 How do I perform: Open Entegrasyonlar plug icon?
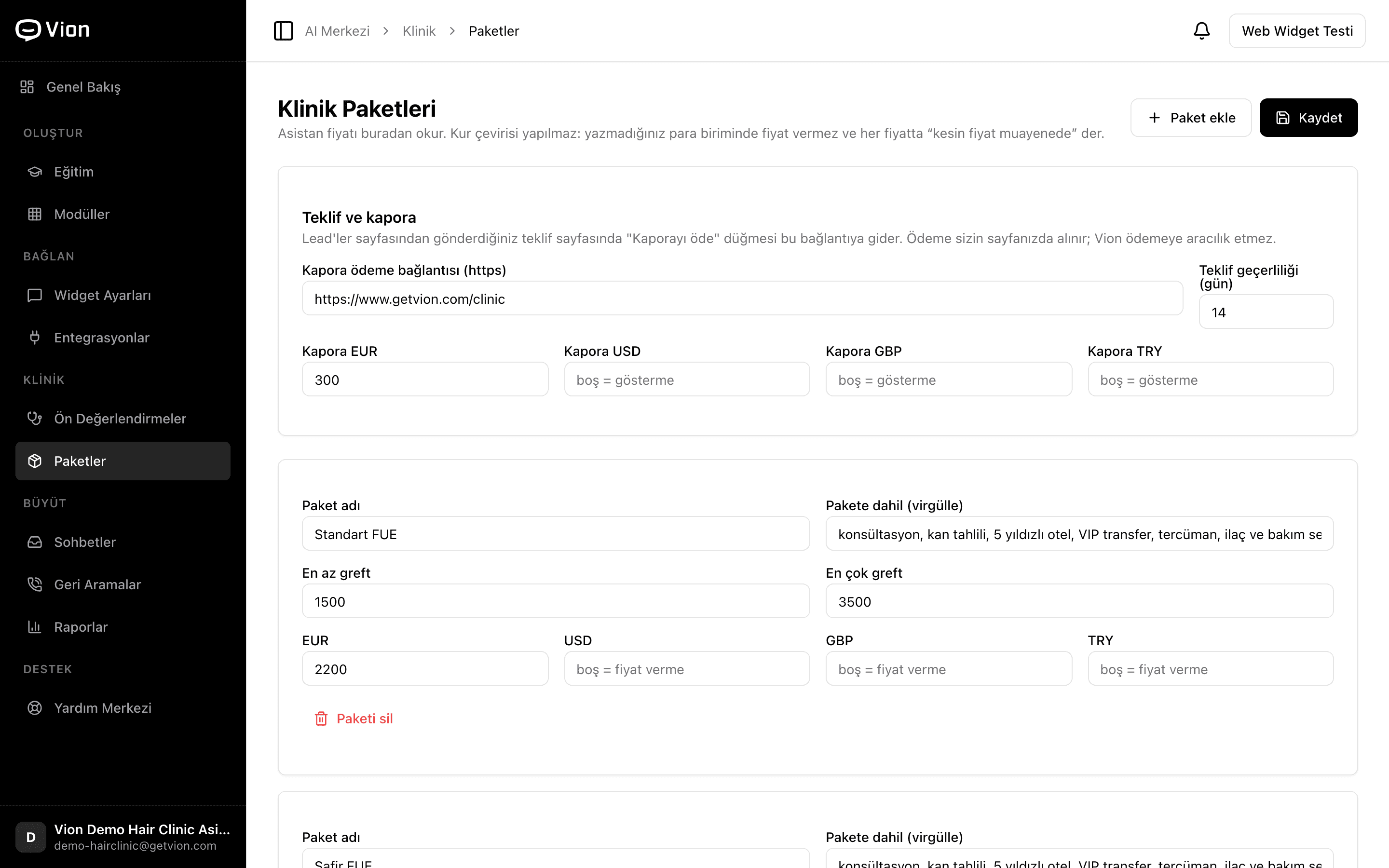35,338
